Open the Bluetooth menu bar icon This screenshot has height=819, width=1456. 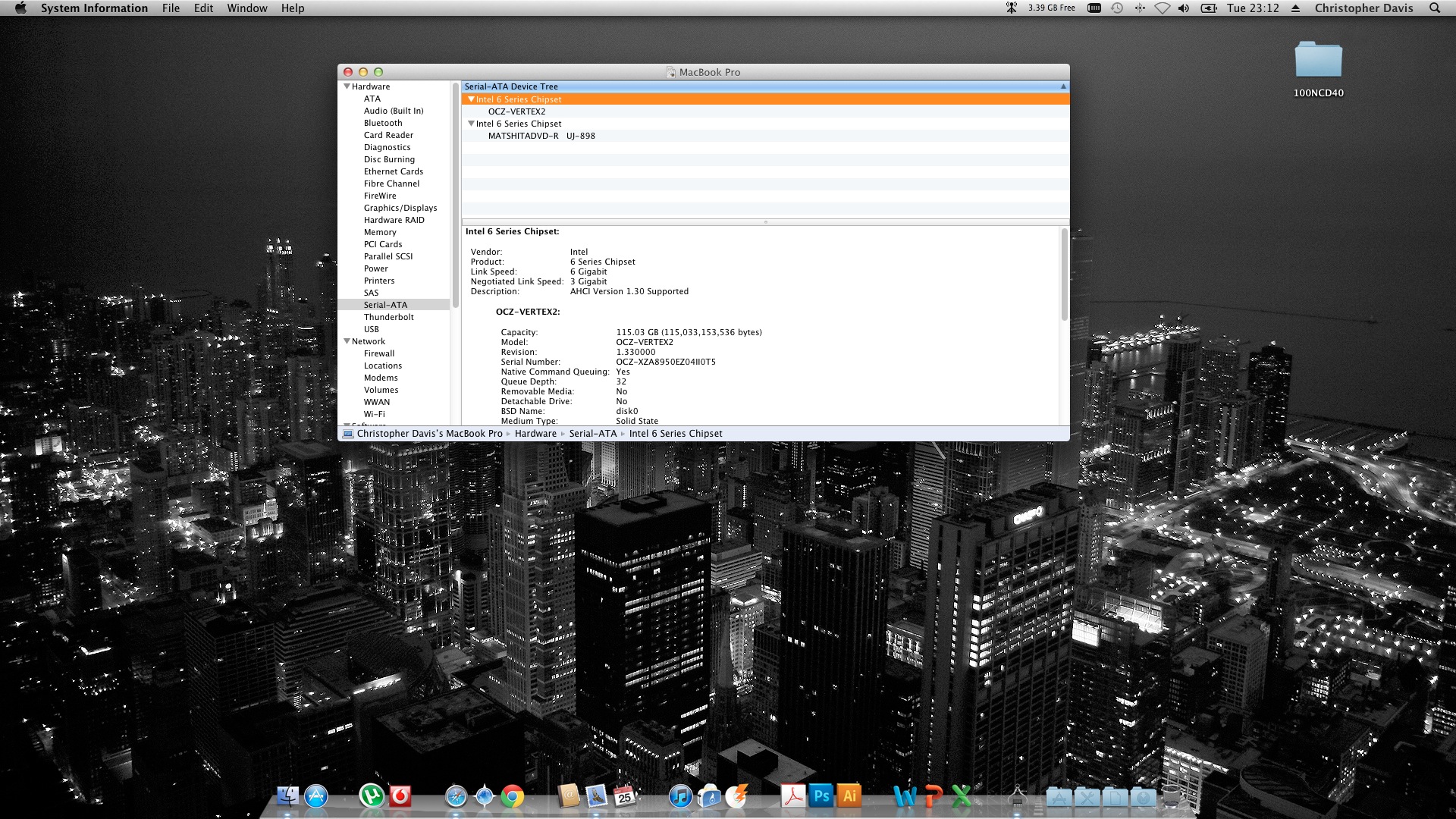click(x=1140, y=8)
